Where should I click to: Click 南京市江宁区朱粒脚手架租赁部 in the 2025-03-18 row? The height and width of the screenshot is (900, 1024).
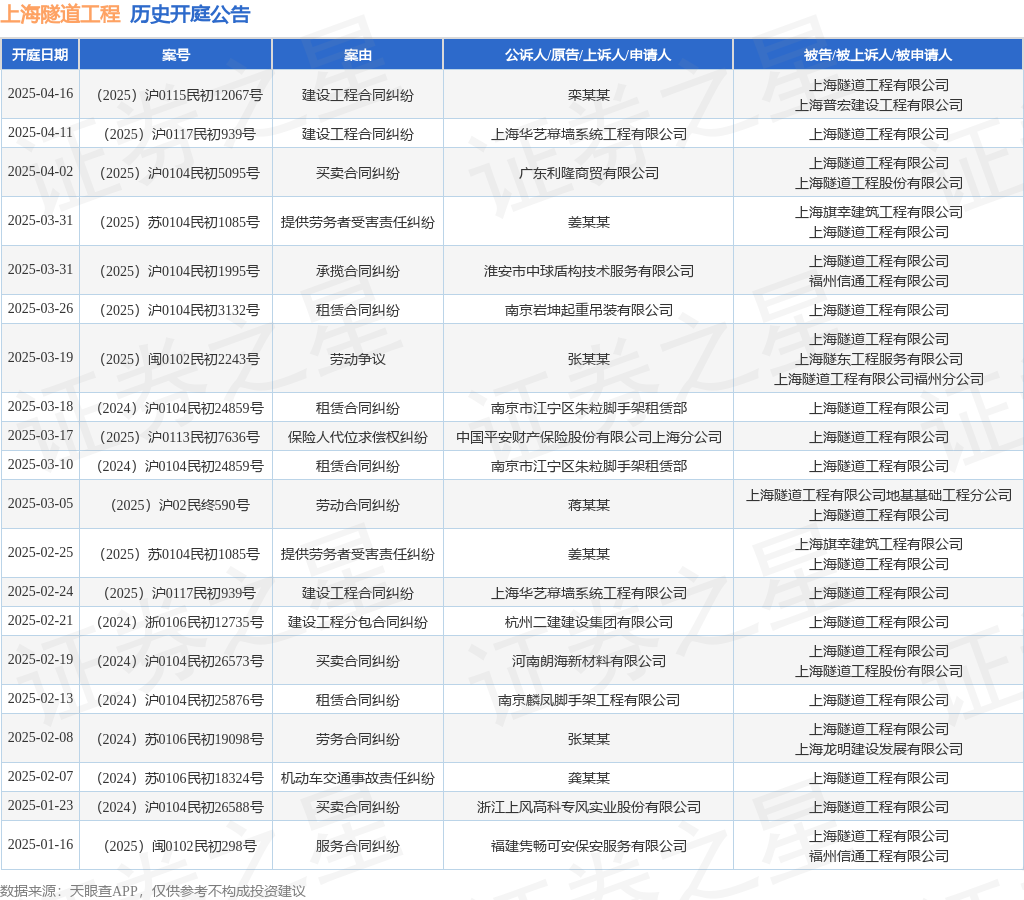(588, 408)
